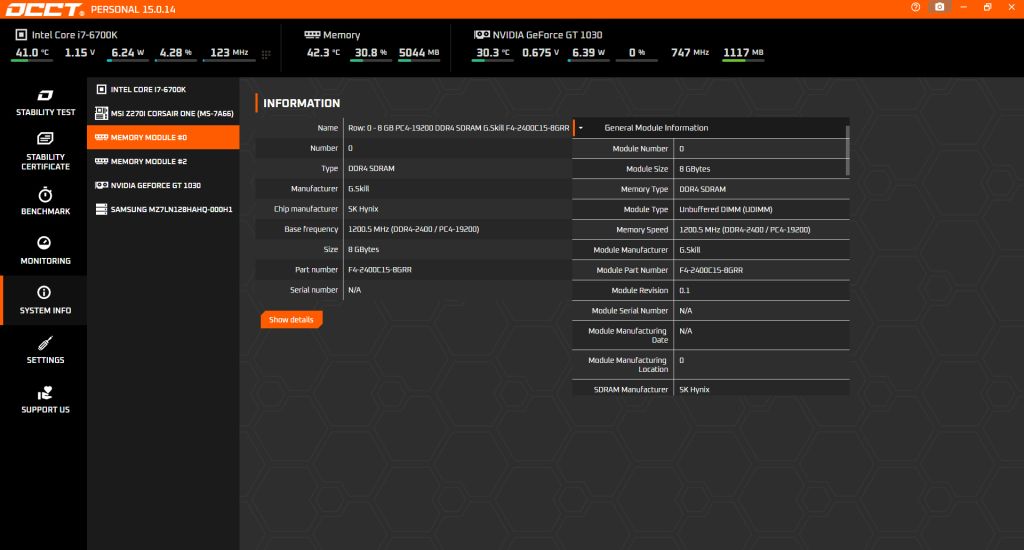Image resolution: width=1024 pixels, height=550 pixels.
Task: Click the RAM icon beside Memory Module #0
Action: (x=101, y=137)
